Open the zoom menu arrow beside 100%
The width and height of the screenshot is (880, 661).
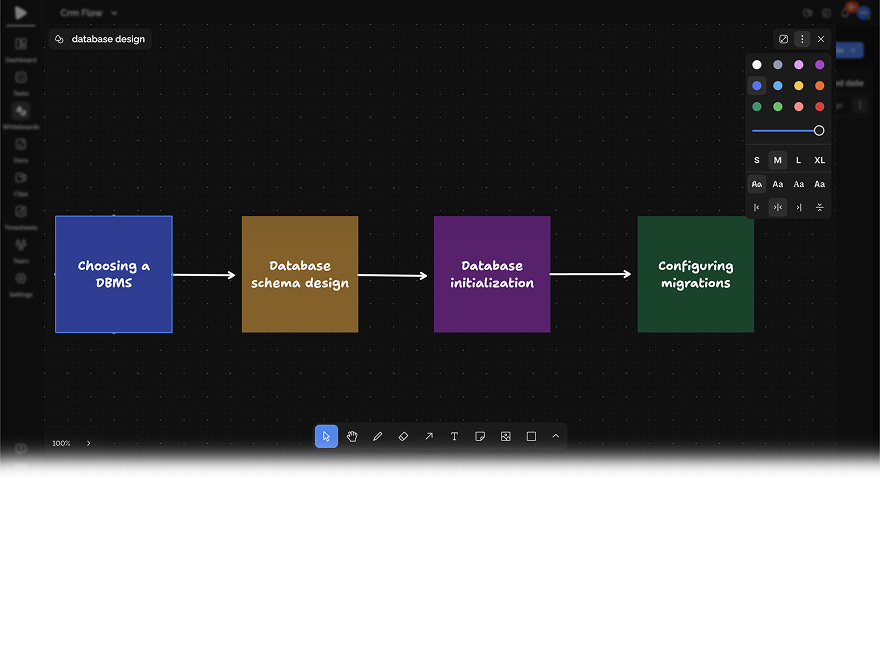coord(88,443)
